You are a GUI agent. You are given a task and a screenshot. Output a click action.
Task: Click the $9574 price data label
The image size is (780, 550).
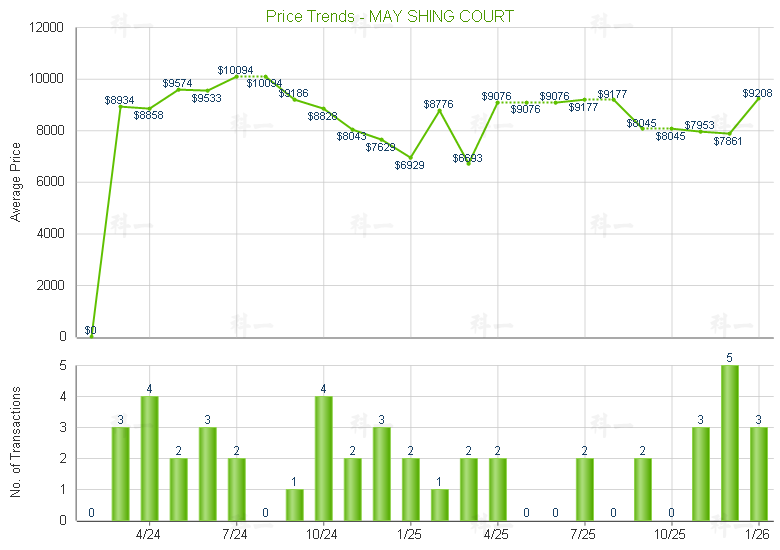coord(178,83)
